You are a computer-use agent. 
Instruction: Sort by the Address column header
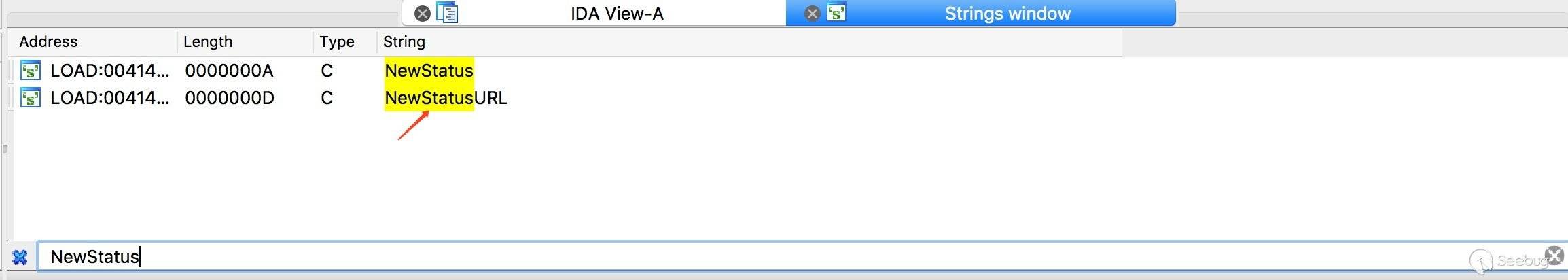pos(48,41)
